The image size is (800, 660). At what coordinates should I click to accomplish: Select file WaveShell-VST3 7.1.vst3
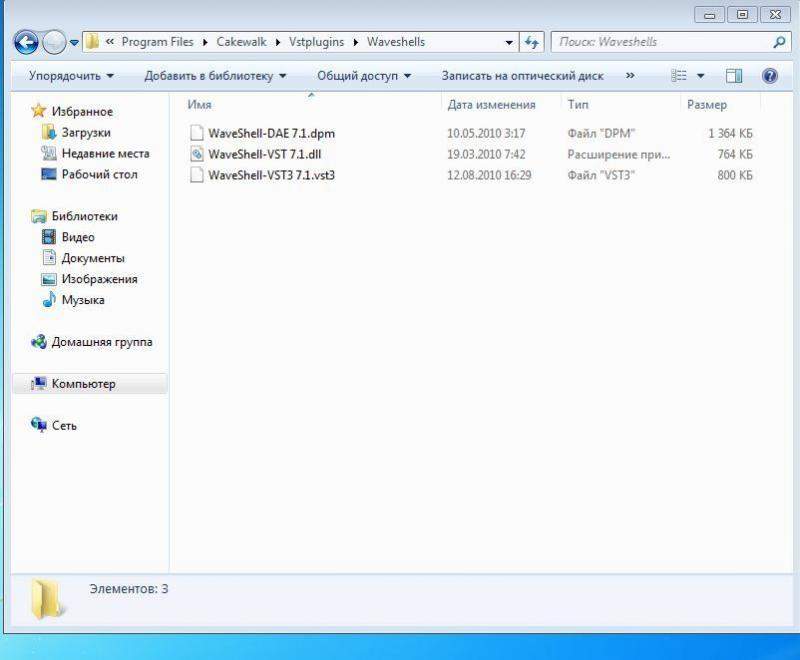(x=271, y=175)
